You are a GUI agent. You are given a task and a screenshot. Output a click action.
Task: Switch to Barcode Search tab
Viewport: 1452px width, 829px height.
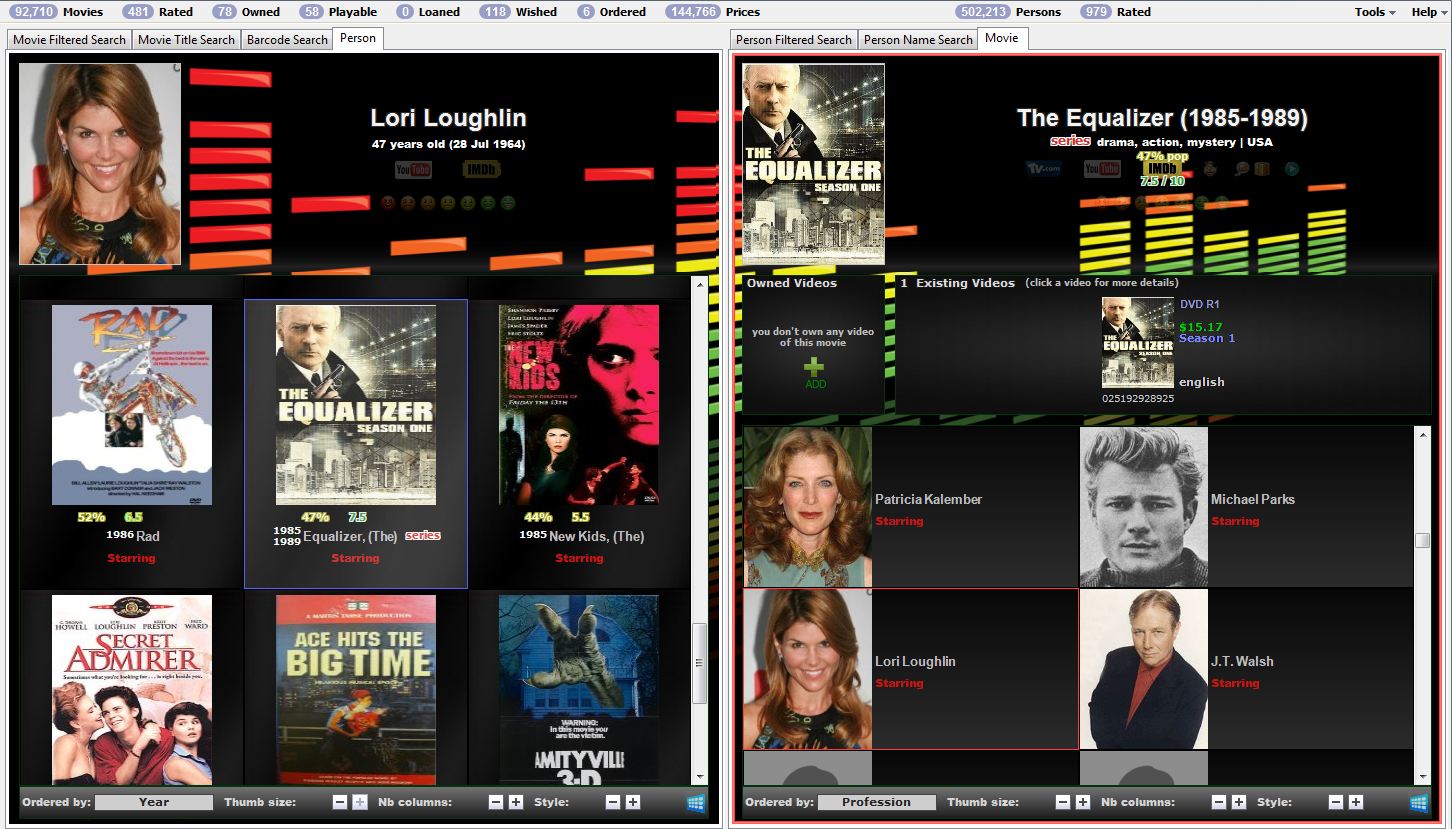tap(287, 40)
